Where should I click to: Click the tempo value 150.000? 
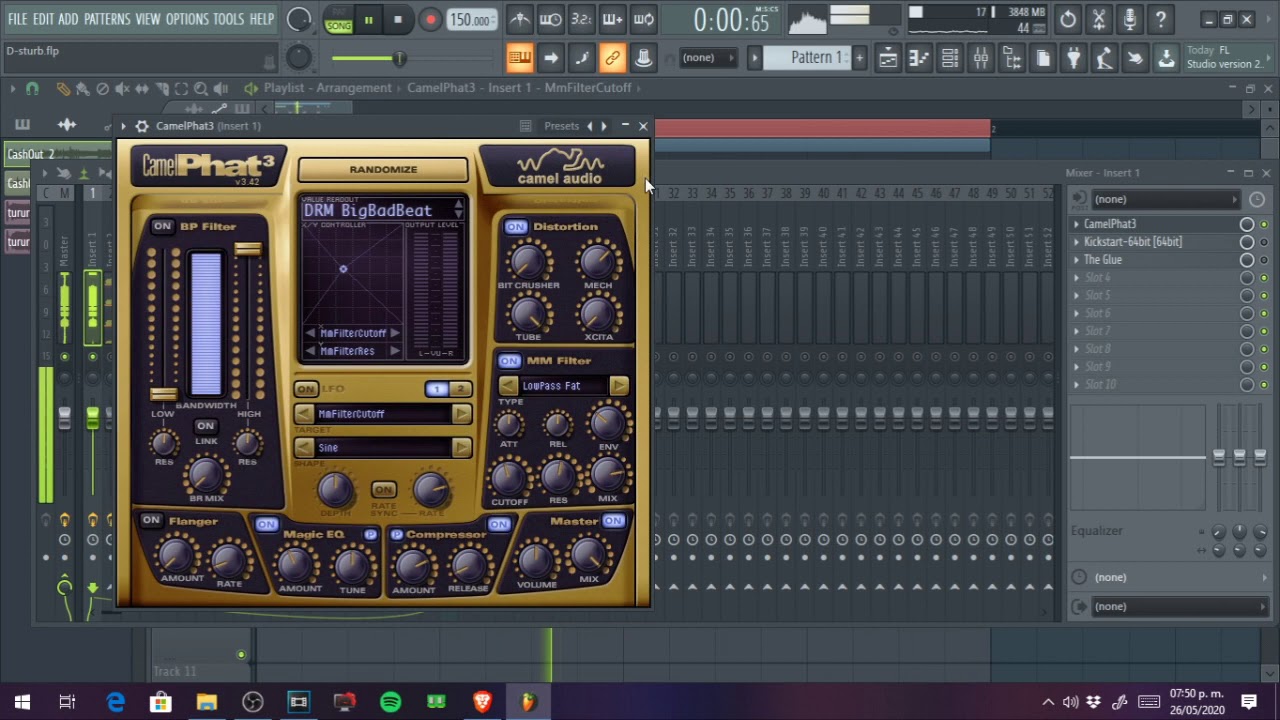click(x=470, y=20)
